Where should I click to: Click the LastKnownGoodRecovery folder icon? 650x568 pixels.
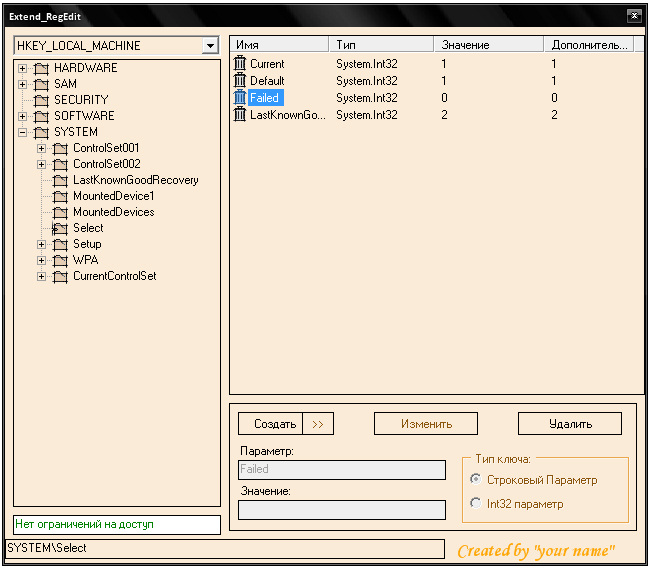click(60, 180)
